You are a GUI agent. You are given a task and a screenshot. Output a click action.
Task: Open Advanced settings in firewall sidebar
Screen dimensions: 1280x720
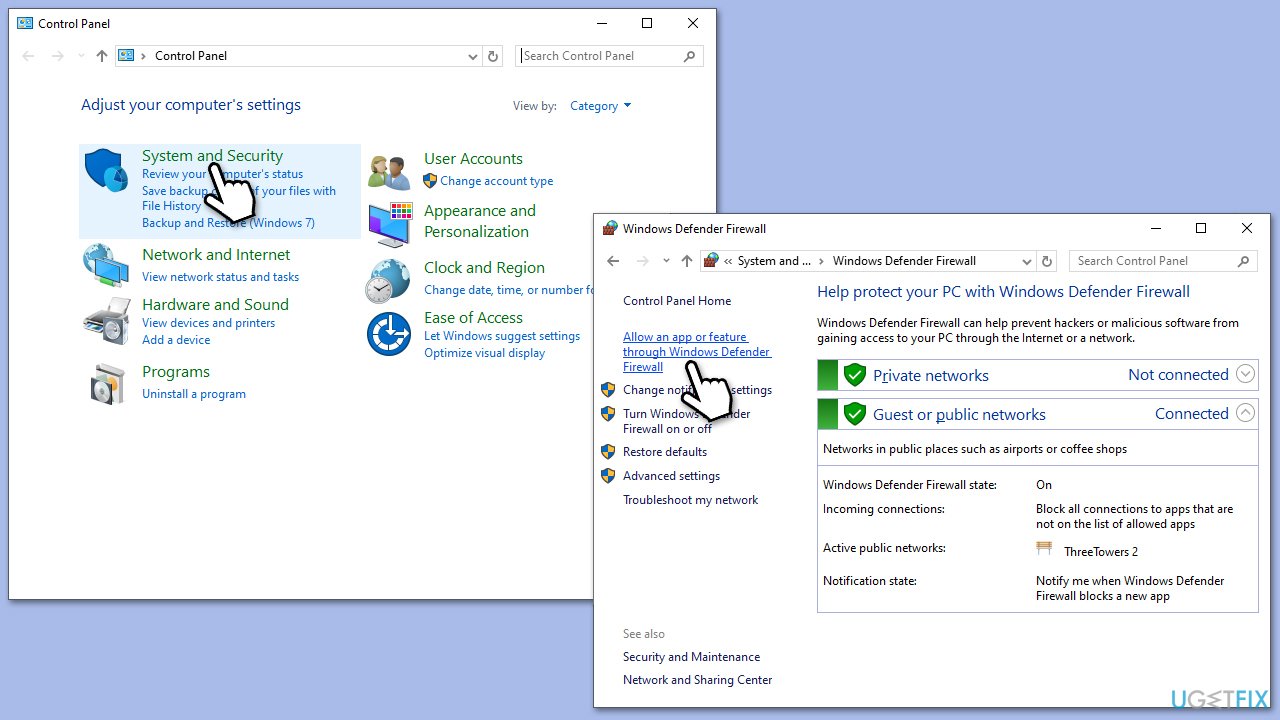(x=671, y=476)
